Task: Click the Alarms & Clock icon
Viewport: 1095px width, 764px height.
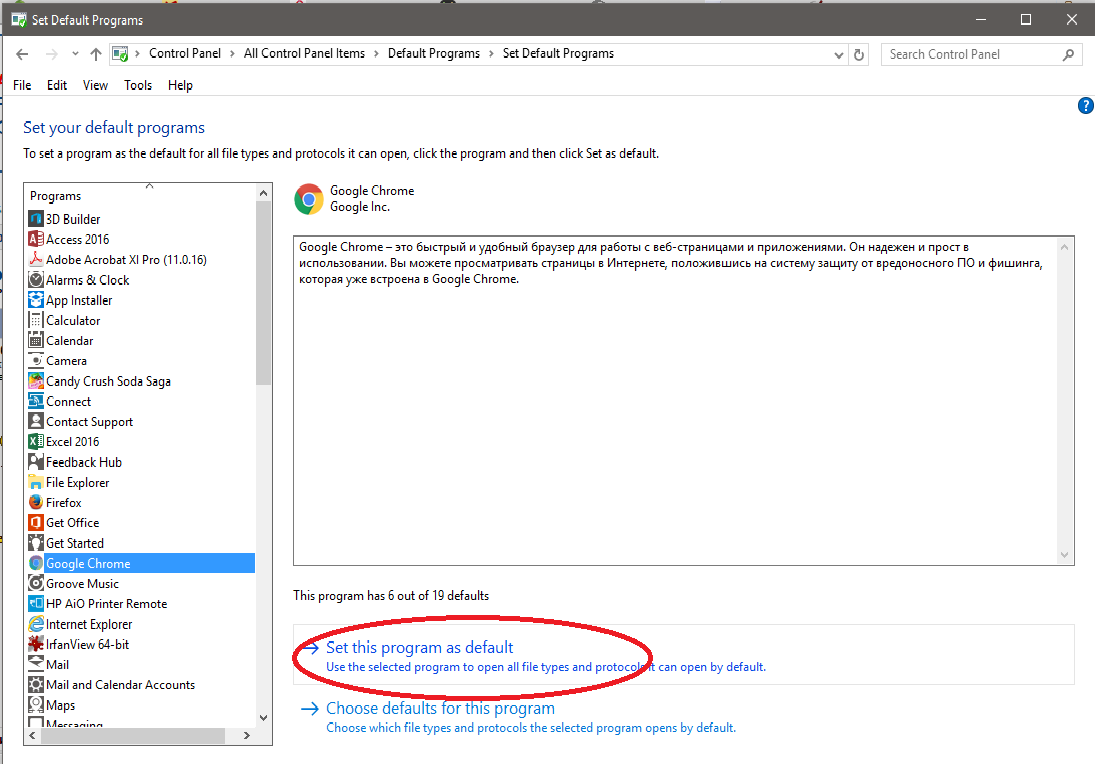Action: click(36, 280)
